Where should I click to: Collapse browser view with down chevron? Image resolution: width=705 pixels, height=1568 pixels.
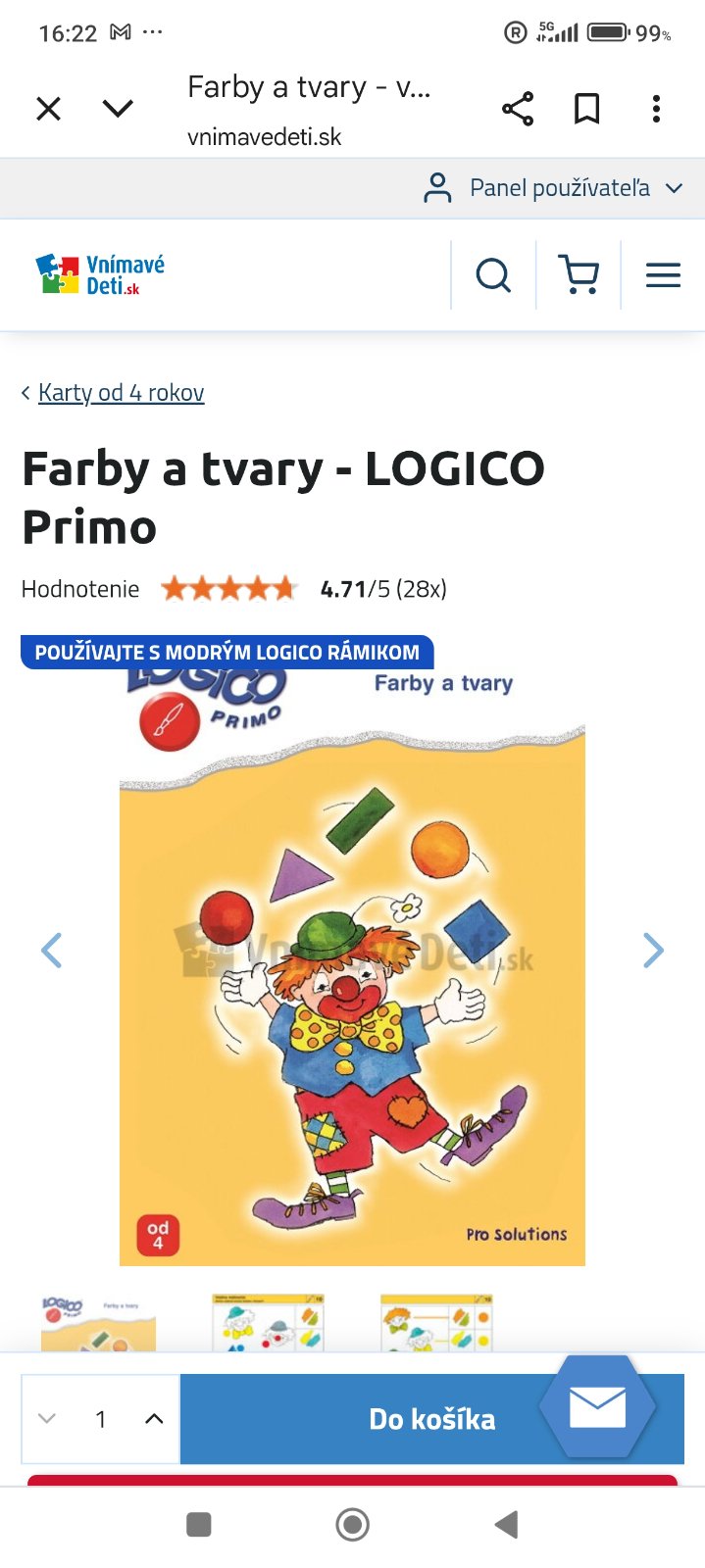118,109
